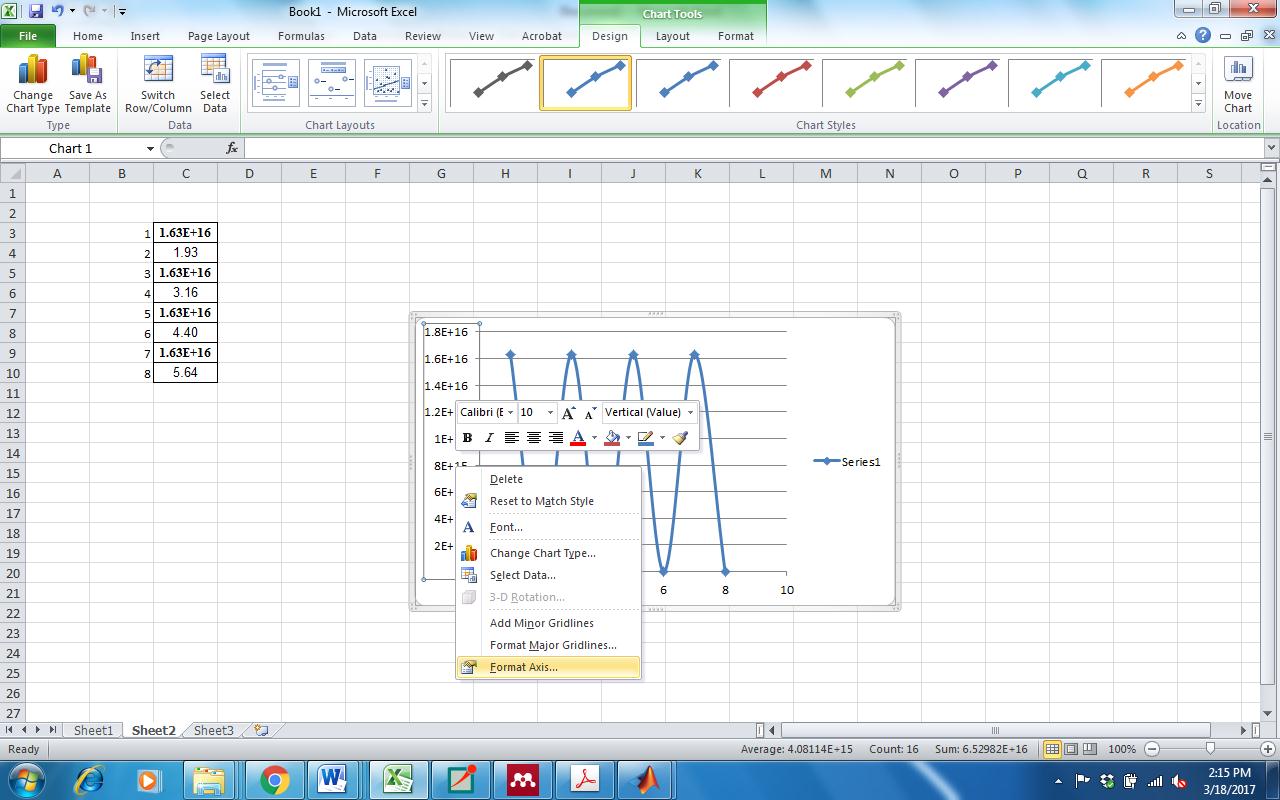Center text in mini toolbar

[533, 438]
